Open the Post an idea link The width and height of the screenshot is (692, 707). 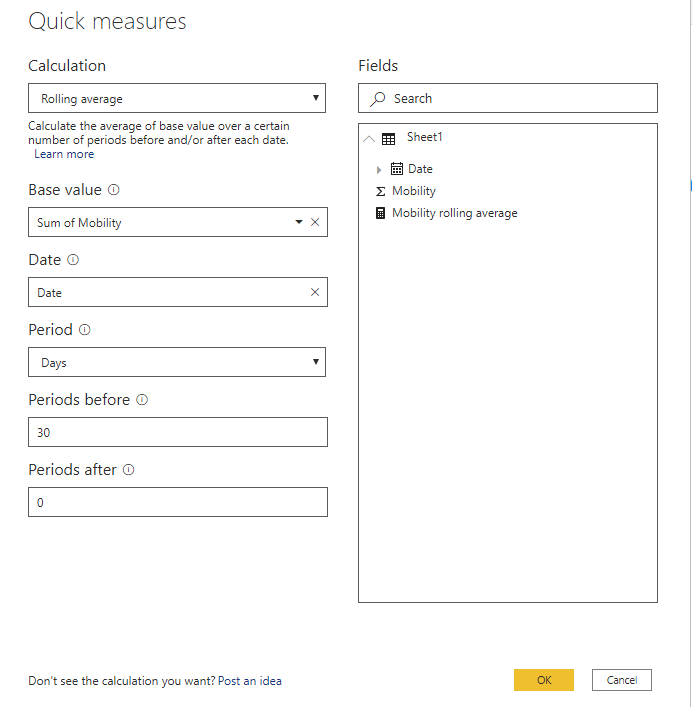(250, 681)
